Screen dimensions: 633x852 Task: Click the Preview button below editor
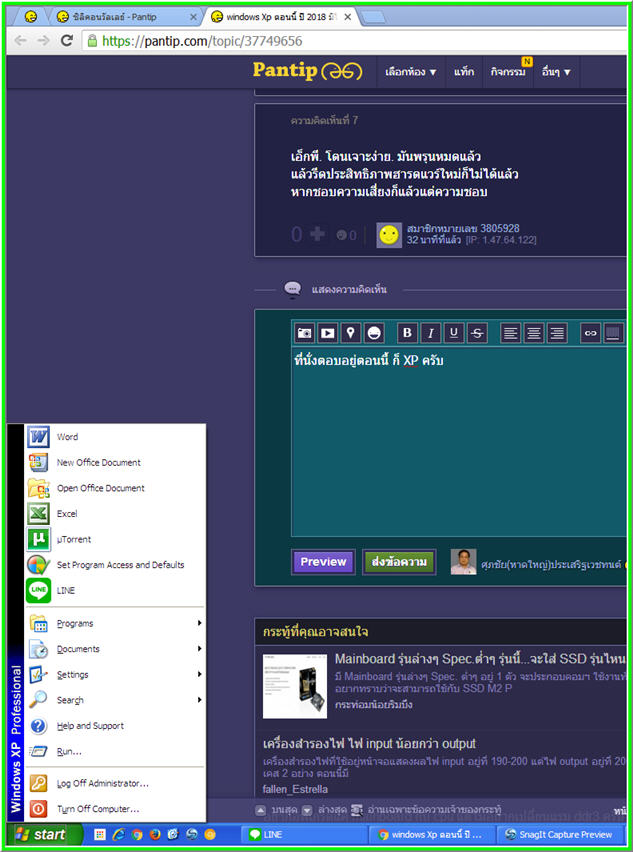click(323, 562)
